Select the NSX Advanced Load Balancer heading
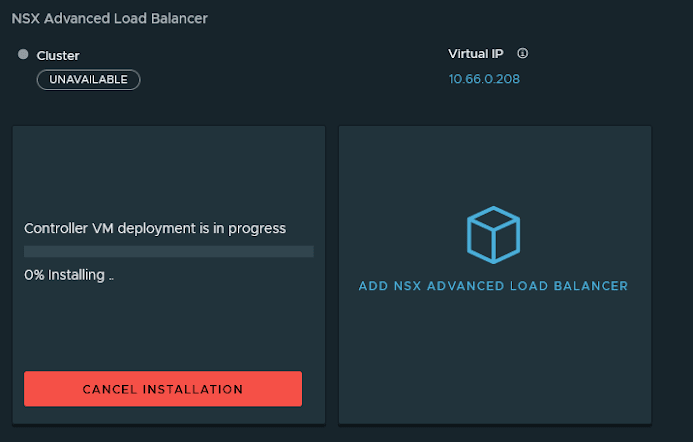This screenshot has width=693, height=442. click(110, 19)
